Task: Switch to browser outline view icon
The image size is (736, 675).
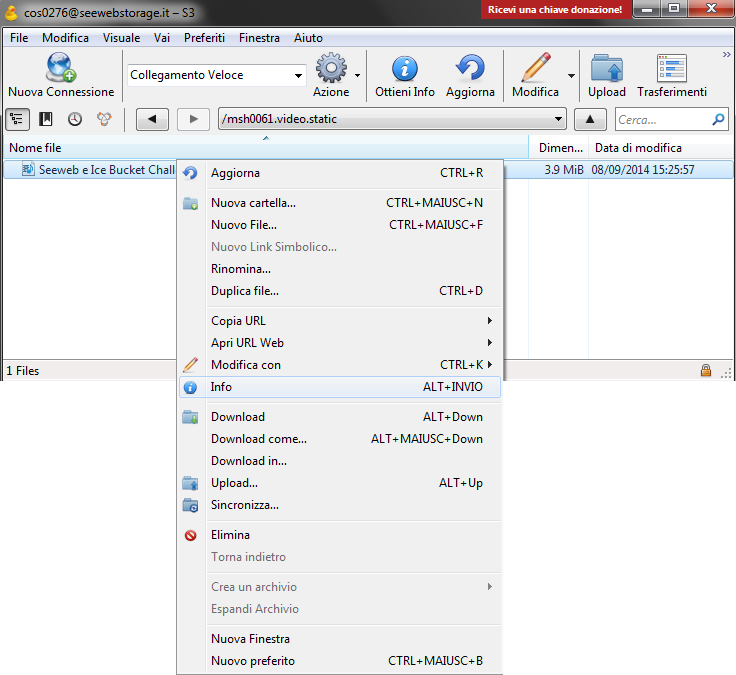Action: pos(17,119)
